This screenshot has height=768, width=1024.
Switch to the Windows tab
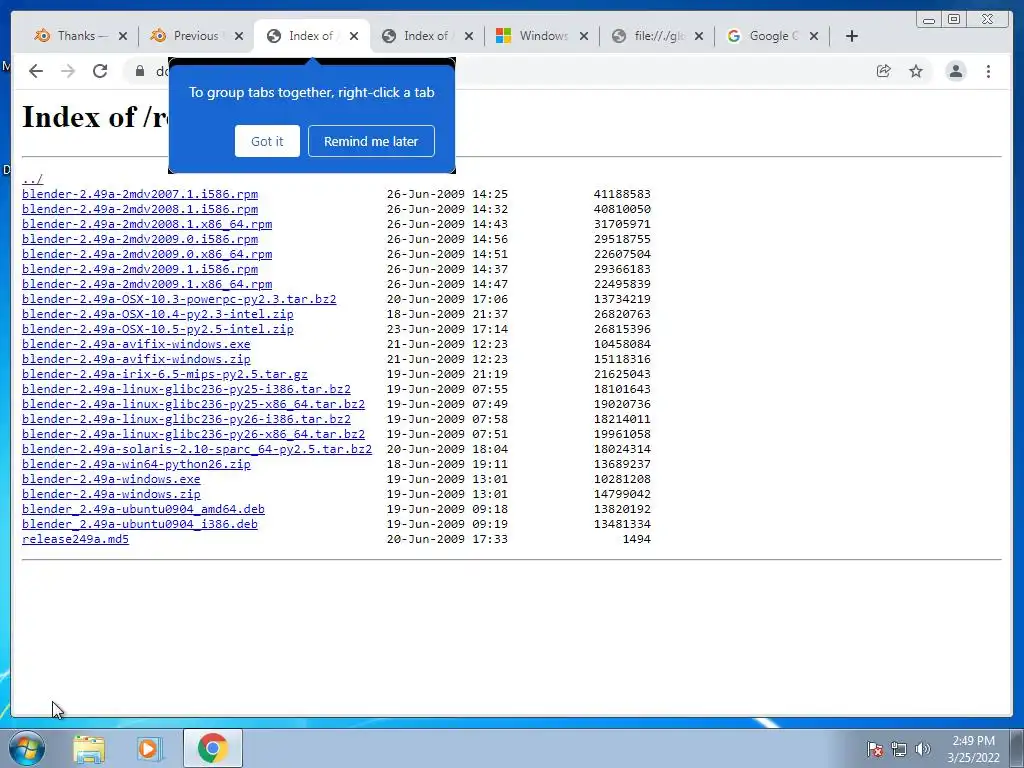543,36
